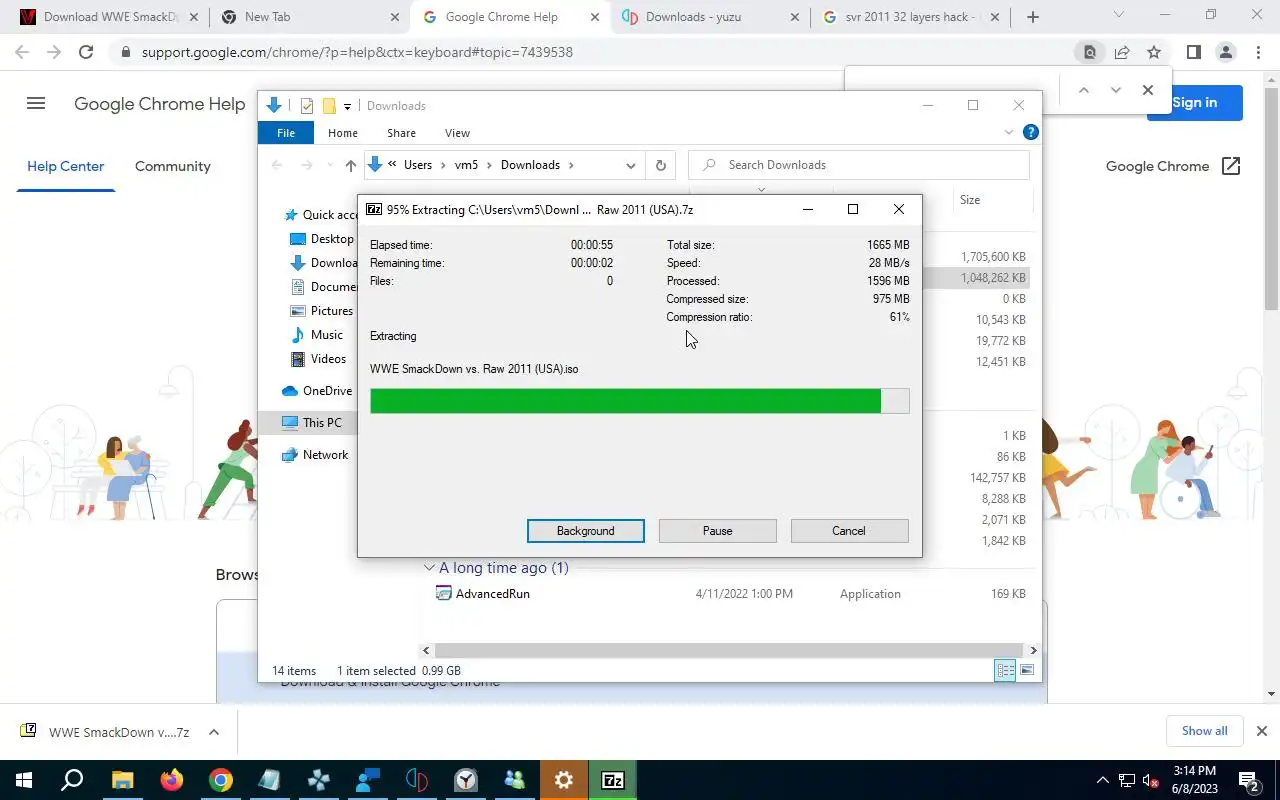
Task: Open Google Chrome taskbar icon
Action: [221, 780]
